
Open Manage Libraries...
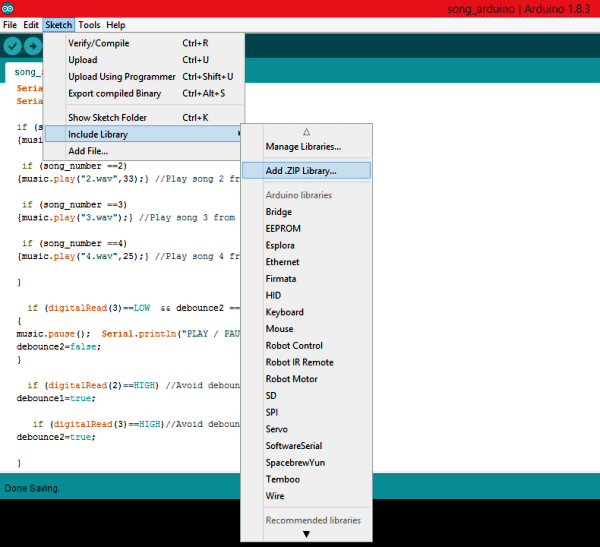click(306, 147)
